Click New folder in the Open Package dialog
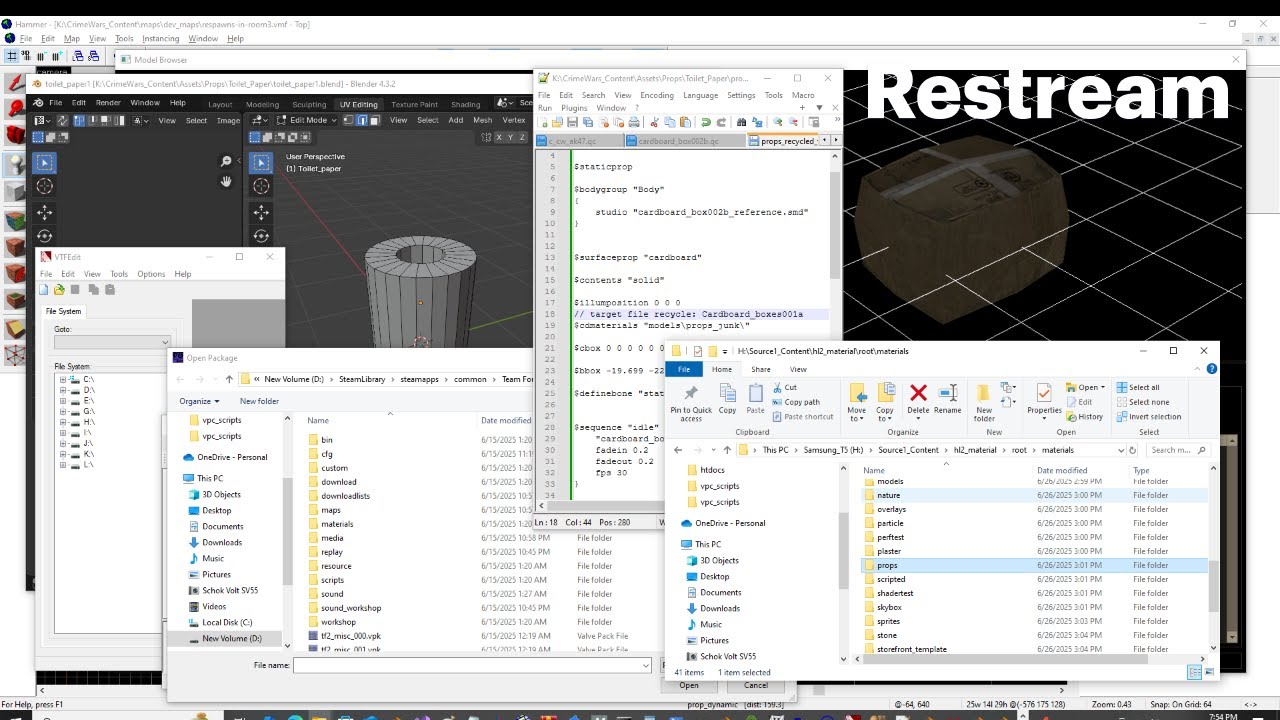 click(x=259, y=401)
